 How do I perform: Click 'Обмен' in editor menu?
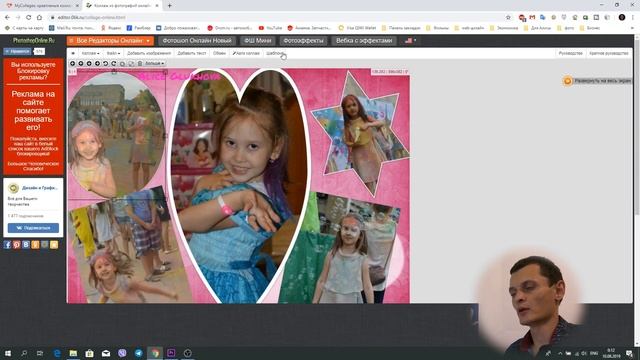pos(219,53)
